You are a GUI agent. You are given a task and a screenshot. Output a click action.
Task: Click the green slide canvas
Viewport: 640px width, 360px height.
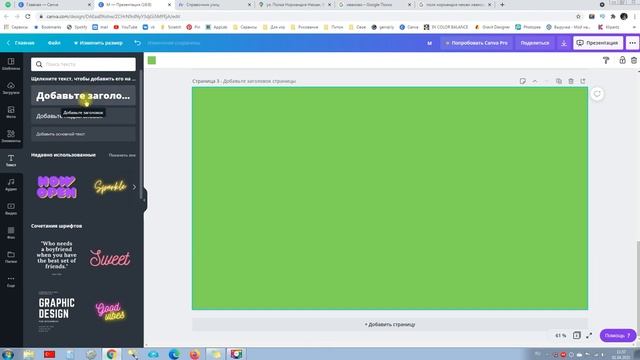tap(390, 198)
